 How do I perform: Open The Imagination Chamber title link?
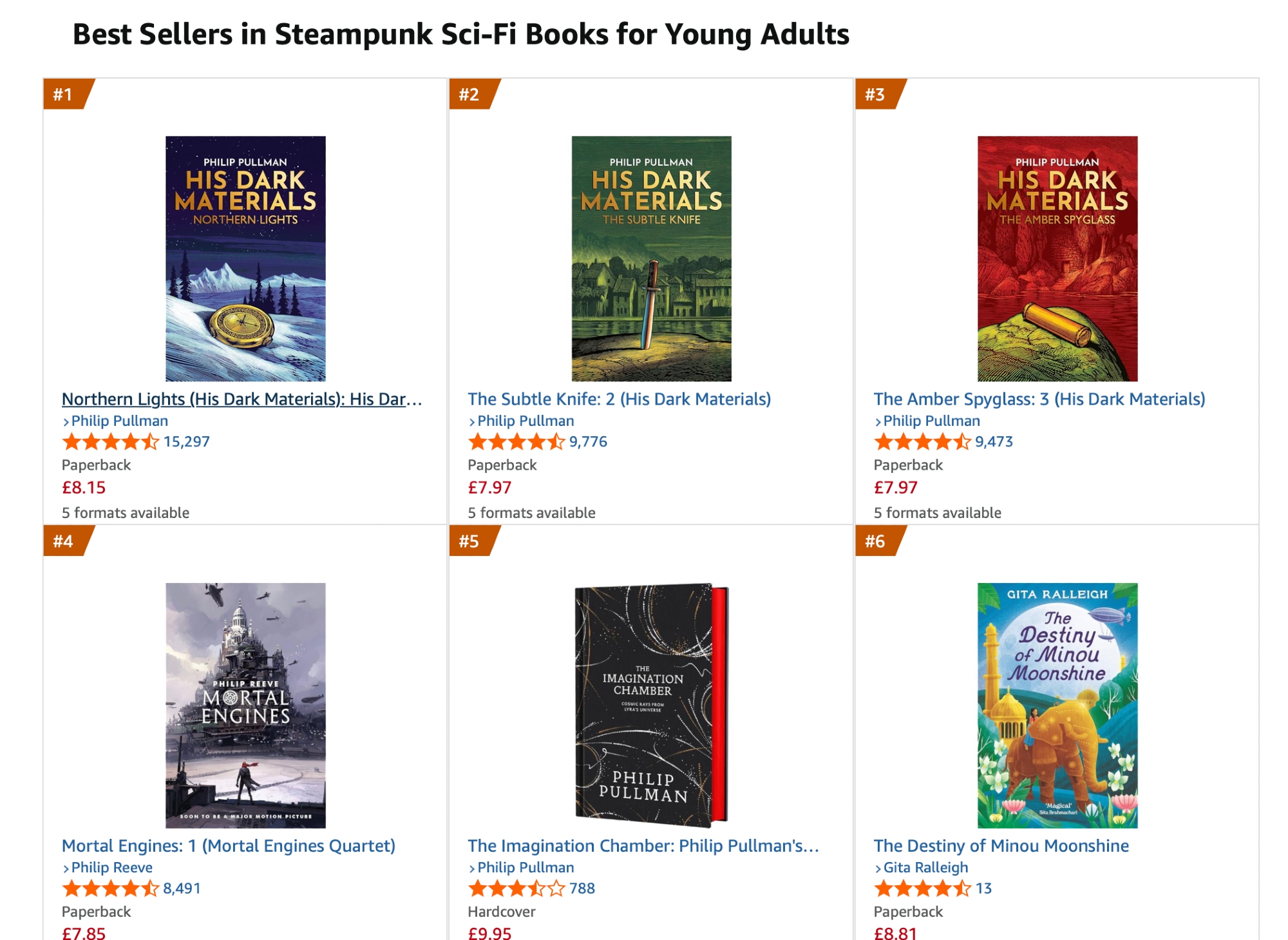(x=643, y=846)
